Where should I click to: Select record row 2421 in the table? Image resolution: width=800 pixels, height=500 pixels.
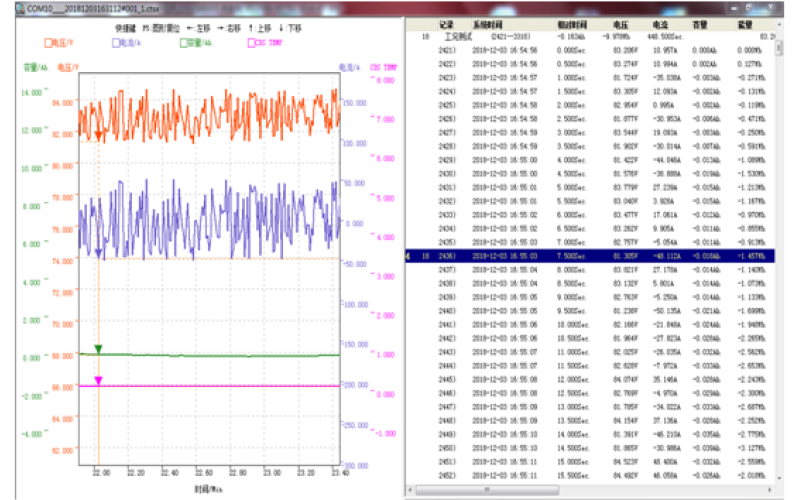[590, 51]
